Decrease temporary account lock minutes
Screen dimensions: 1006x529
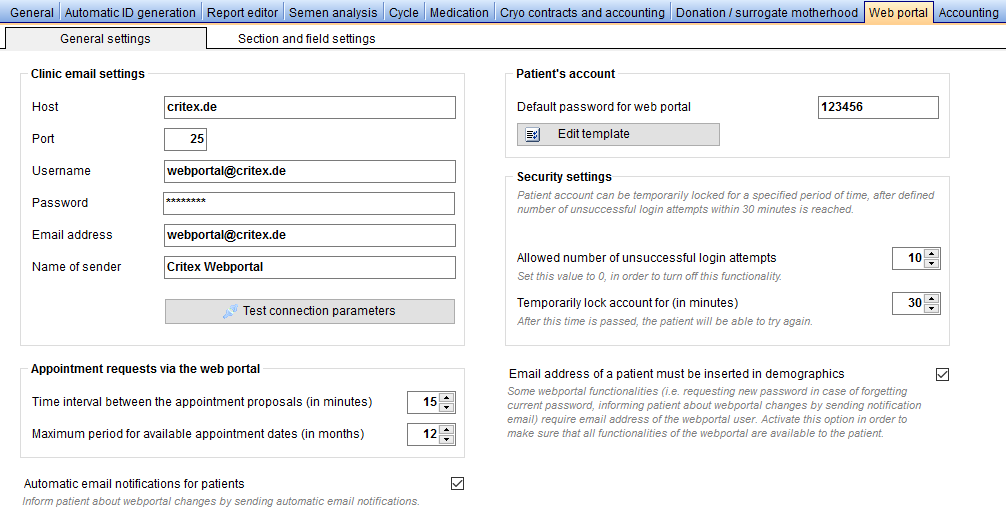932,308
